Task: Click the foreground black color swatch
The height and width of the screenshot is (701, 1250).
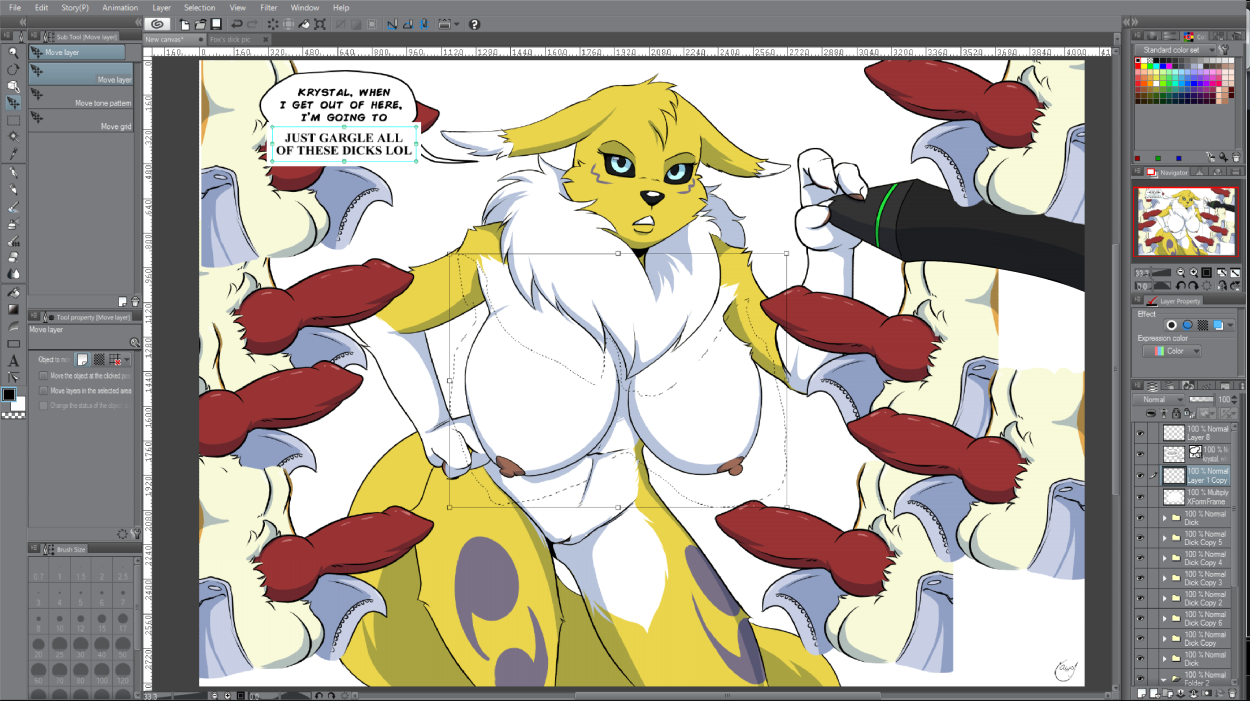Action: pos(9,396)
